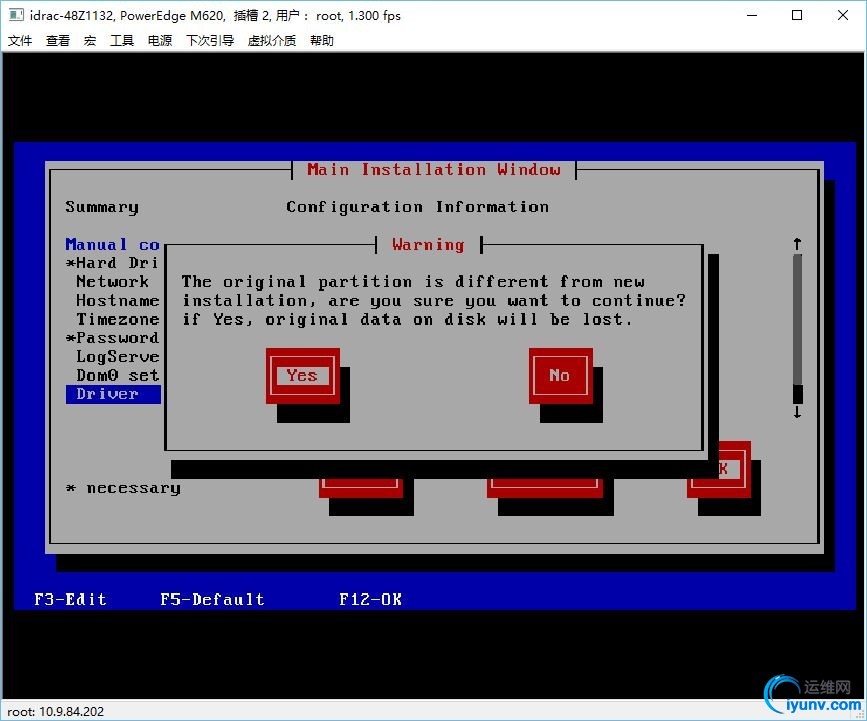
Task: Select the Dom0 set configuration item
Action: (117, 375)
